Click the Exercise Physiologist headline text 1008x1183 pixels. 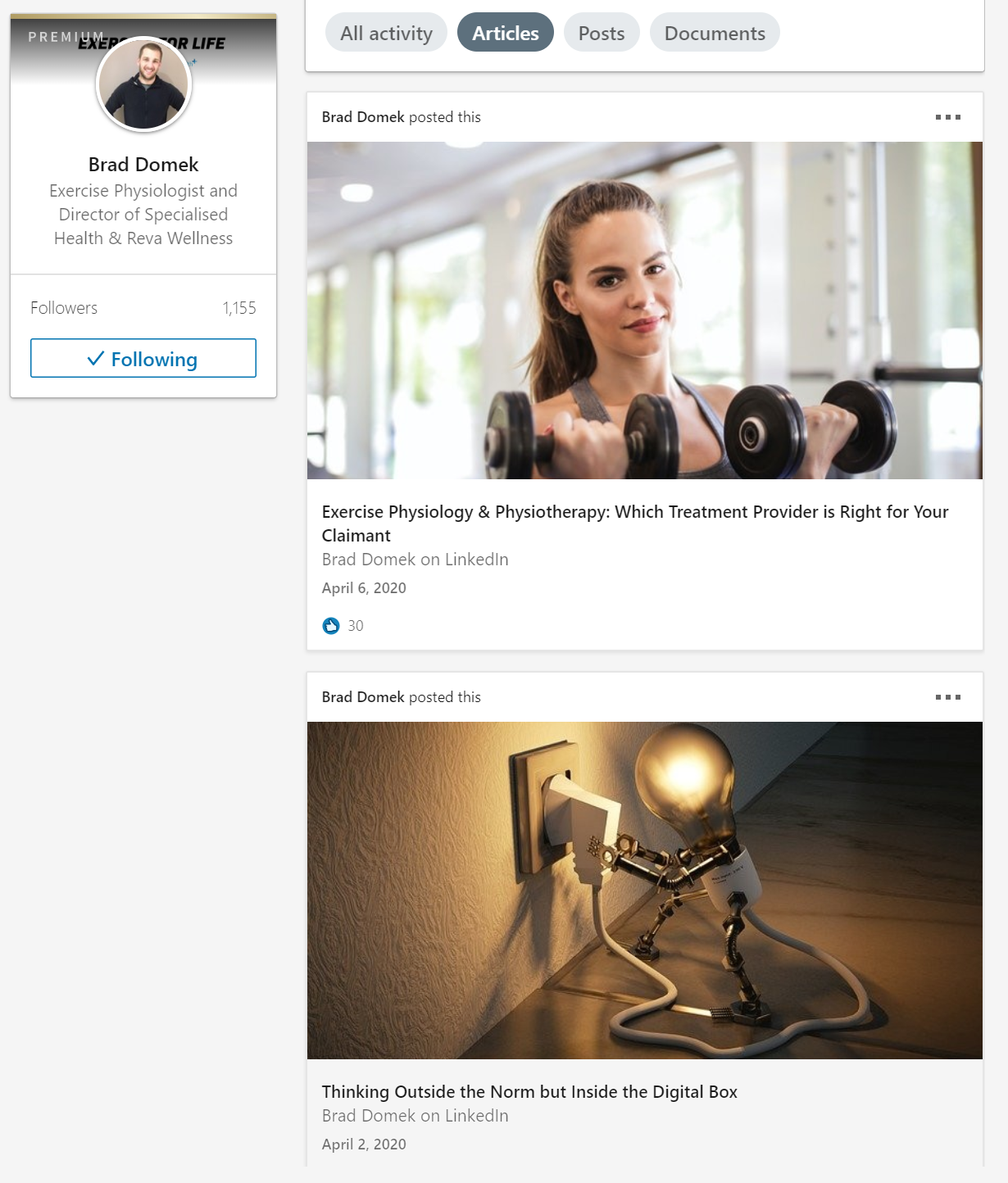(x=143, y=215)
